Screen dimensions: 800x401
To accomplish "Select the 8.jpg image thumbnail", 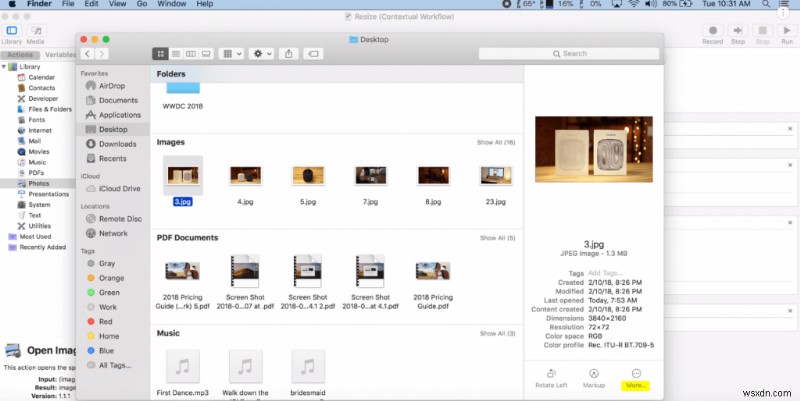I will 433,176.
